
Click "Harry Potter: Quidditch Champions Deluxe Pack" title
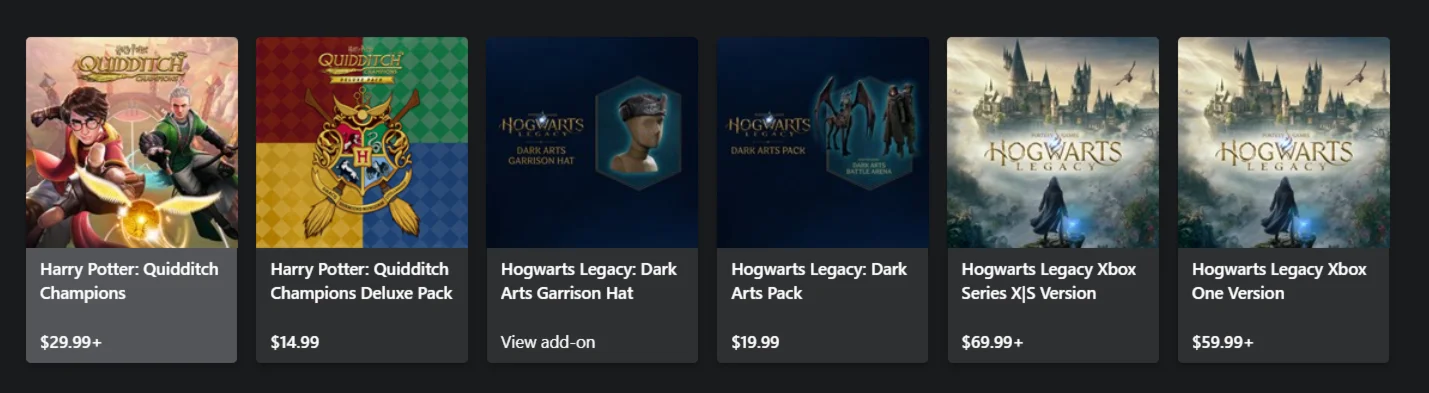pyautogui.click(x=361, y=281)
